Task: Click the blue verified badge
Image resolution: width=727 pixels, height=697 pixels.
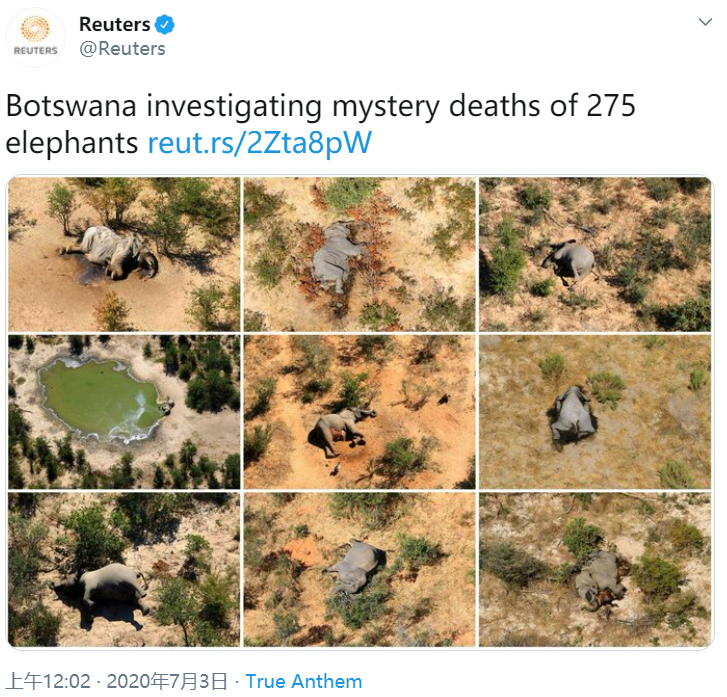Action: point(165,24)
